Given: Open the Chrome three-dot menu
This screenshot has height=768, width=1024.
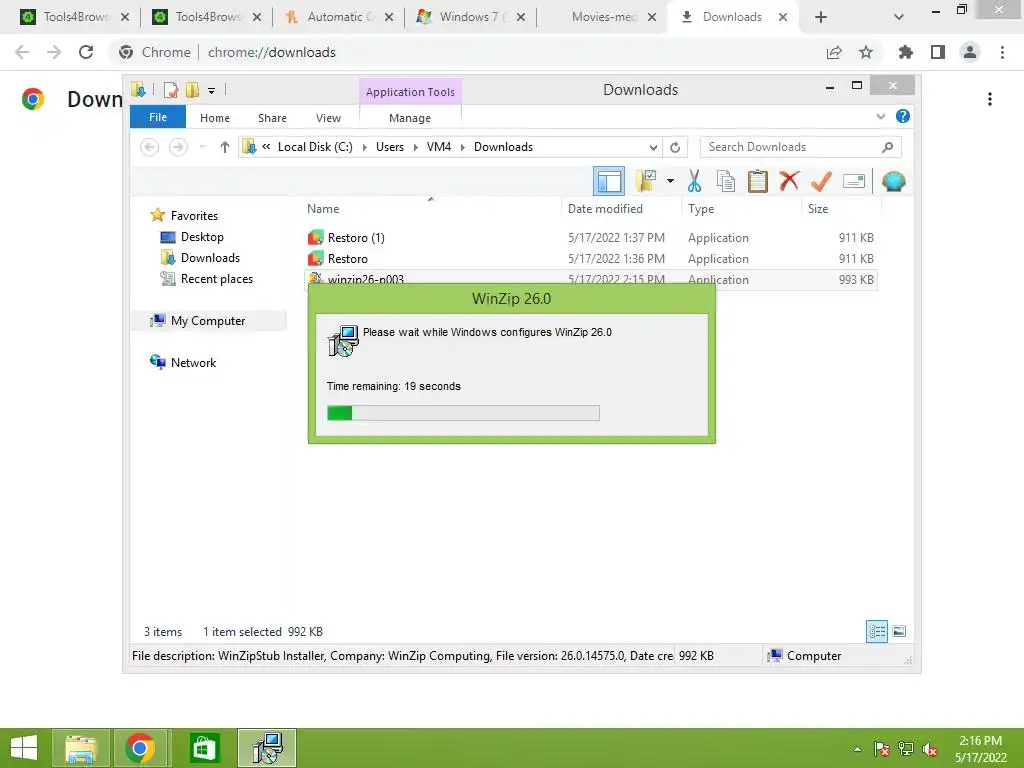Looking at the screenshot, I should 1002,52.
